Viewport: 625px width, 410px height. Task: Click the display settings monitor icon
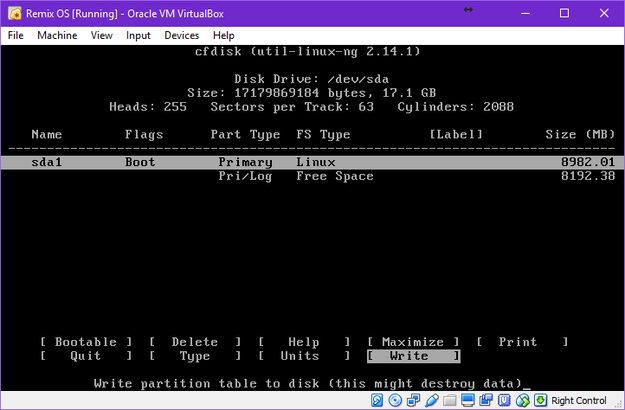[468, 400]
